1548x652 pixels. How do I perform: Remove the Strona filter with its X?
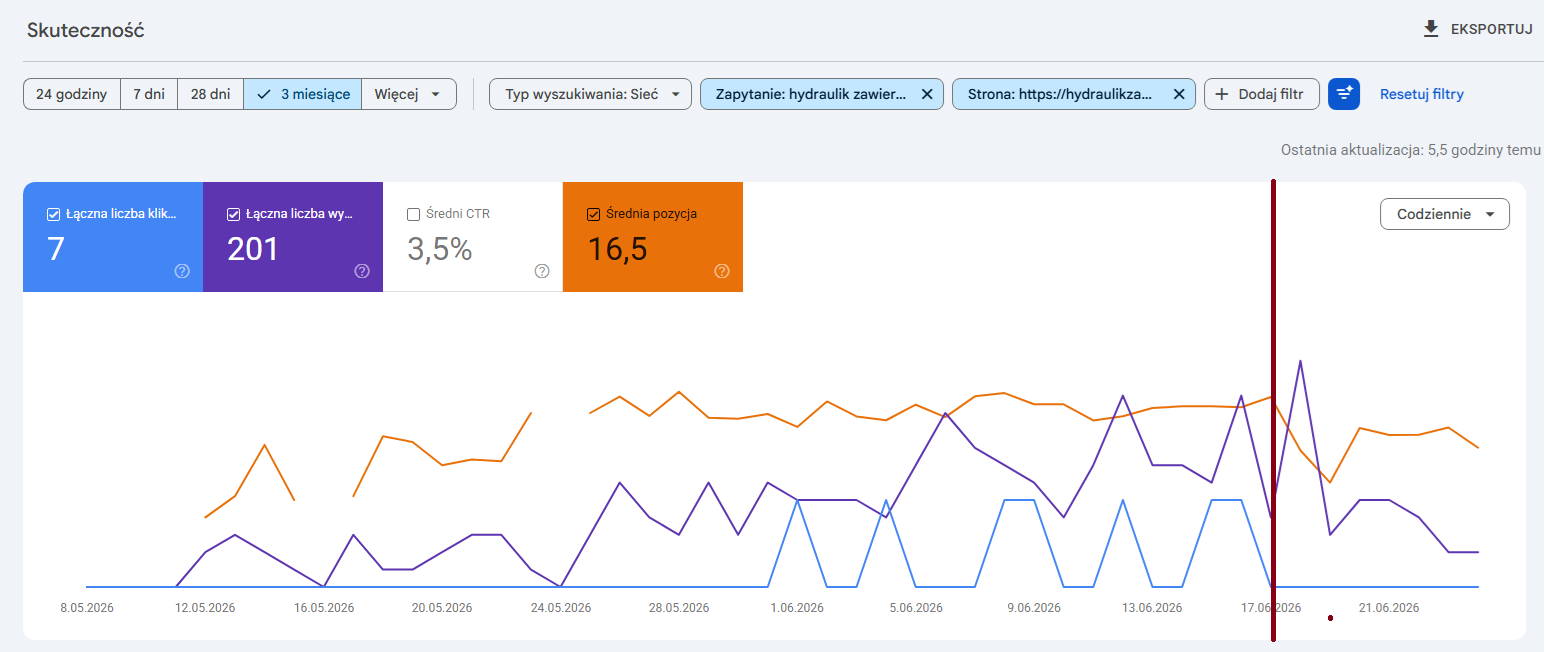(1178, 94)
